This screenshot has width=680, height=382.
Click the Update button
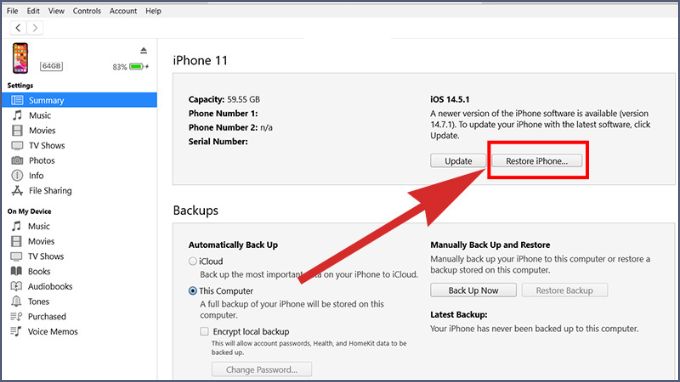(458, 161)
